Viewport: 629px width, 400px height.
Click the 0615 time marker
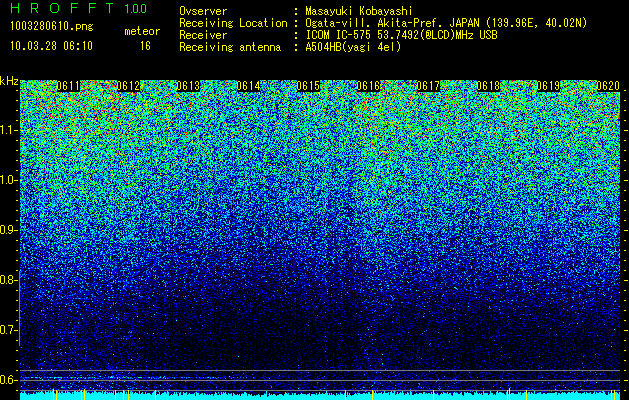pos(308,86)
